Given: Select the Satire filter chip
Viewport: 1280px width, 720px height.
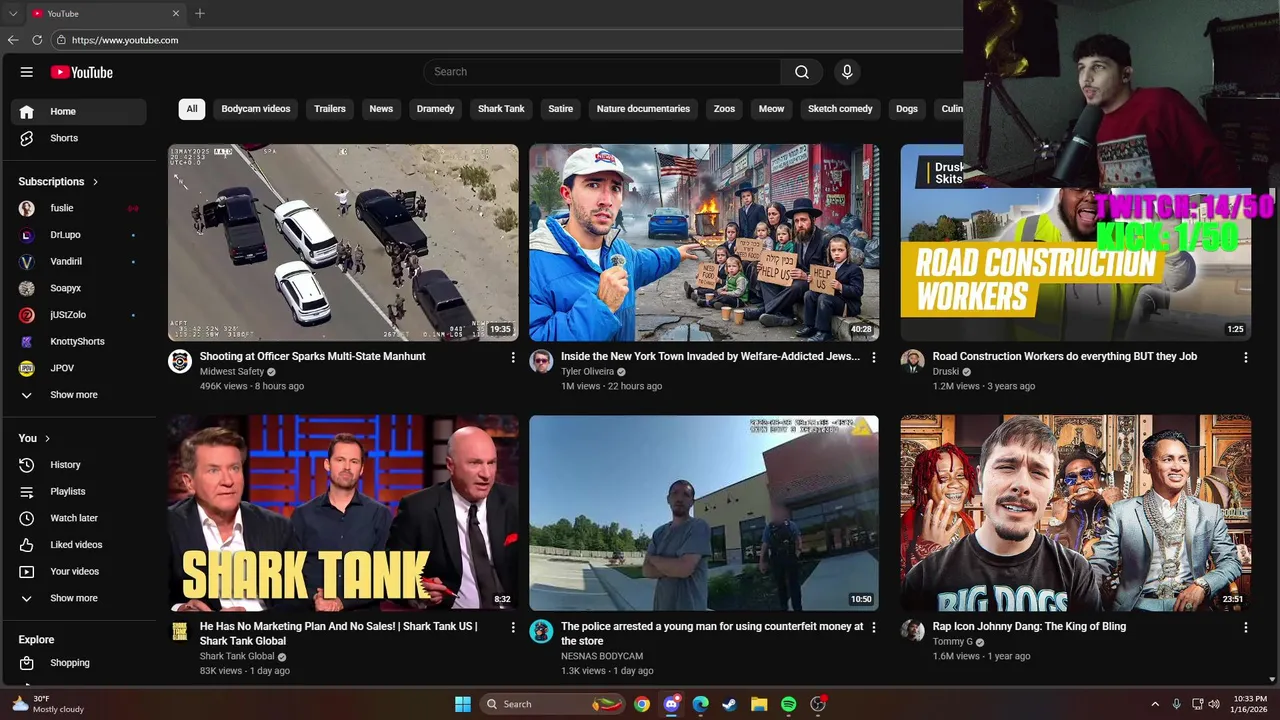Looking at the screenshot, I should [x=561, y=109].
